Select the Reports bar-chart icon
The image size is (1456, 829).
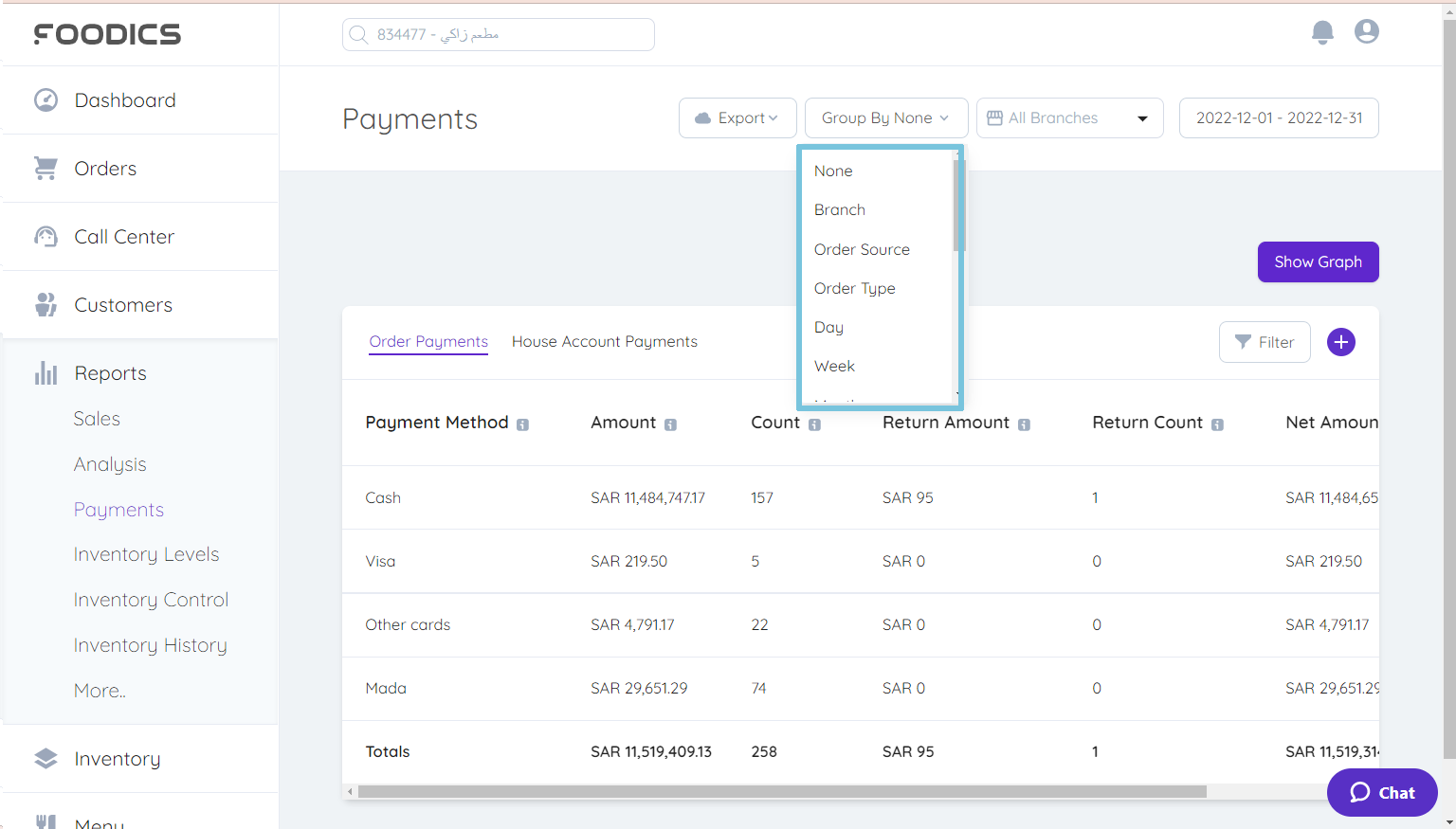[45, 372]
